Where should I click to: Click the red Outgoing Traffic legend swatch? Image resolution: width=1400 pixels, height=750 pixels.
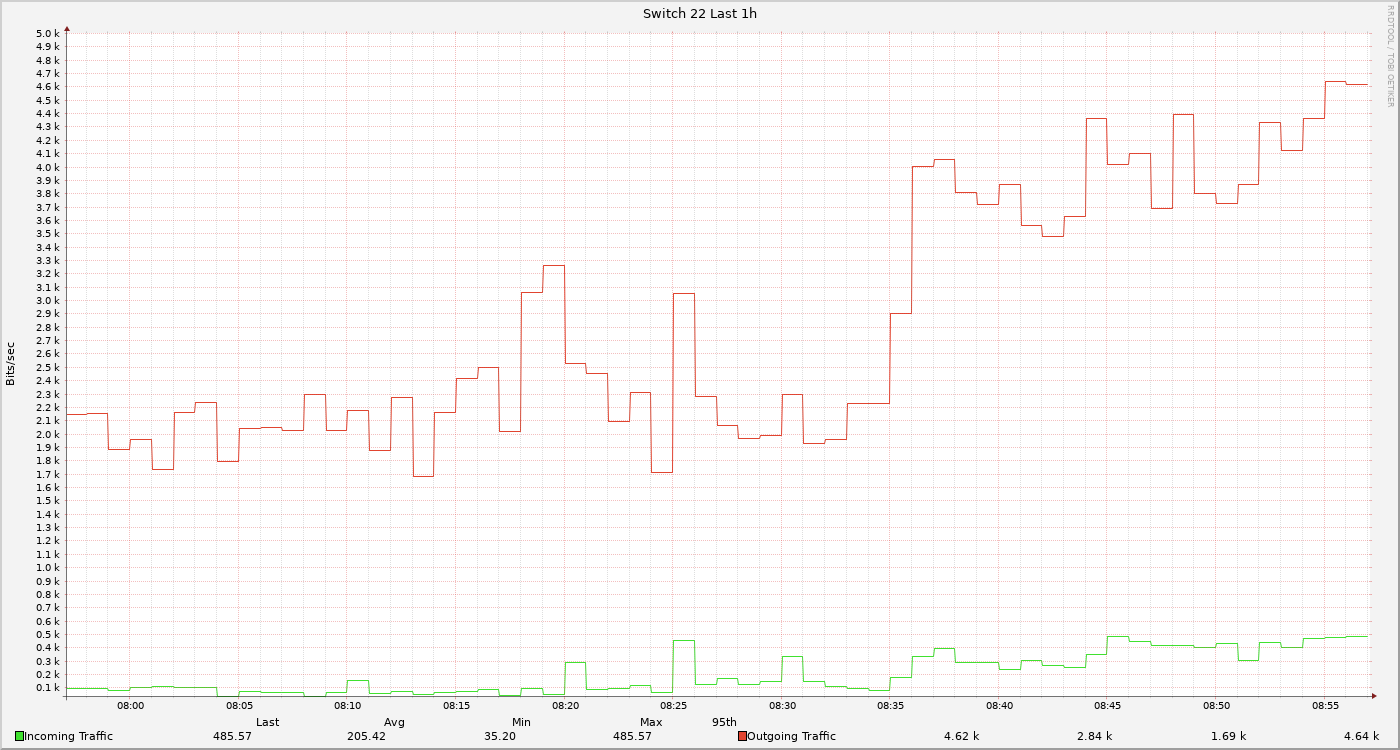pos(742,737)
